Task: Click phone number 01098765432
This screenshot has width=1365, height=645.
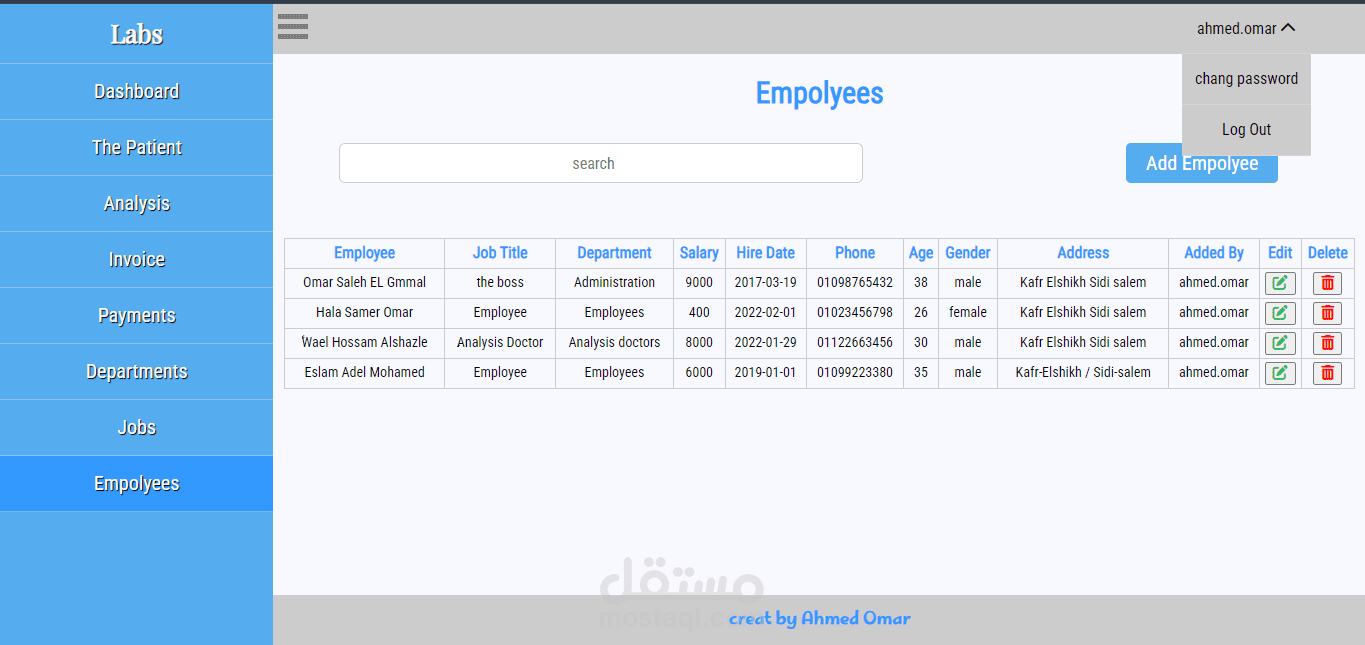Action: tap(855, 283)
